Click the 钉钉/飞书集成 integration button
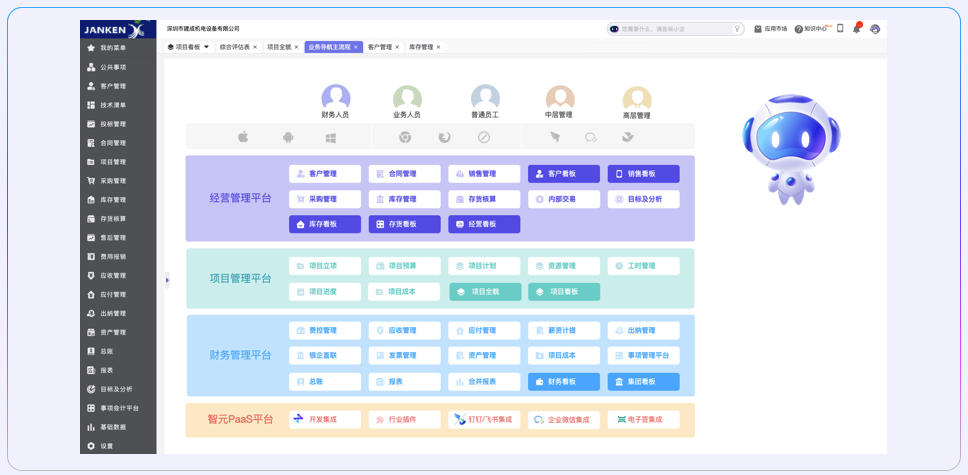 484,420
